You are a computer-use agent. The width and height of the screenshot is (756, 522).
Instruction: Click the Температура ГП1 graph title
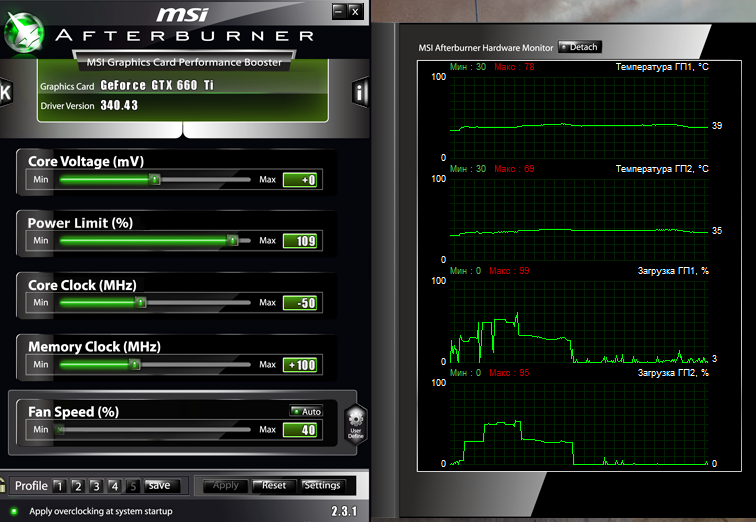662,67
